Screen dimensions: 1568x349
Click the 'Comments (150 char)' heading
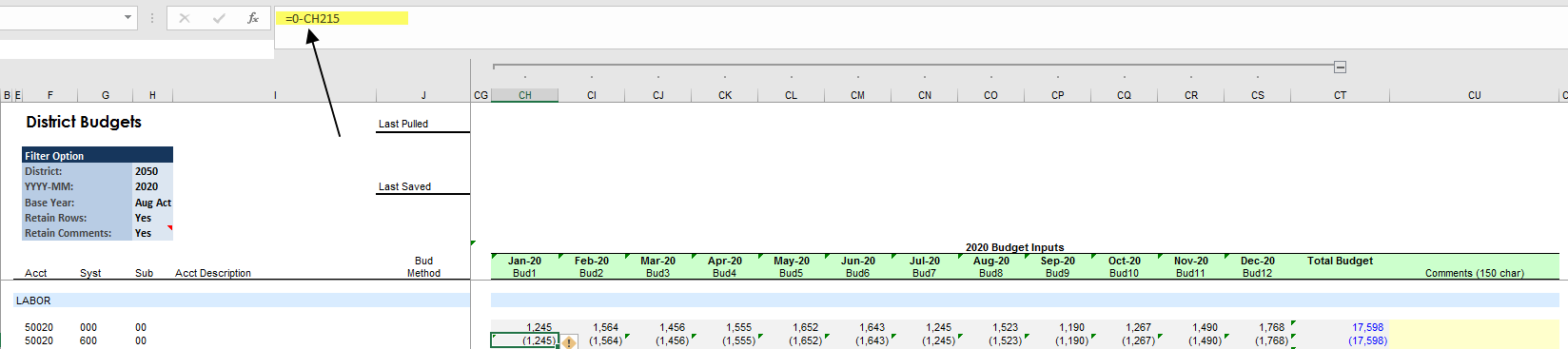click(1475, 273)
